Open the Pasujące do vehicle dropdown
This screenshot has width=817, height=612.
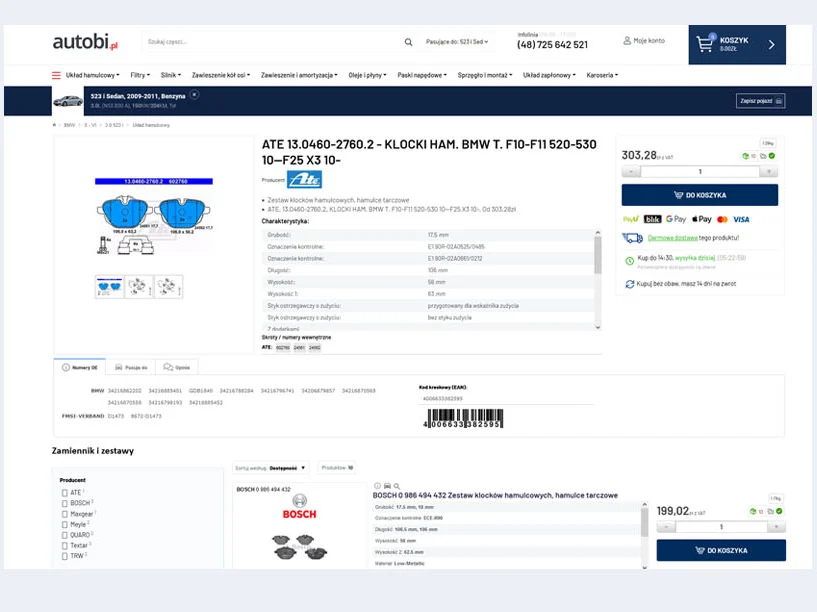tap(457, 42)
